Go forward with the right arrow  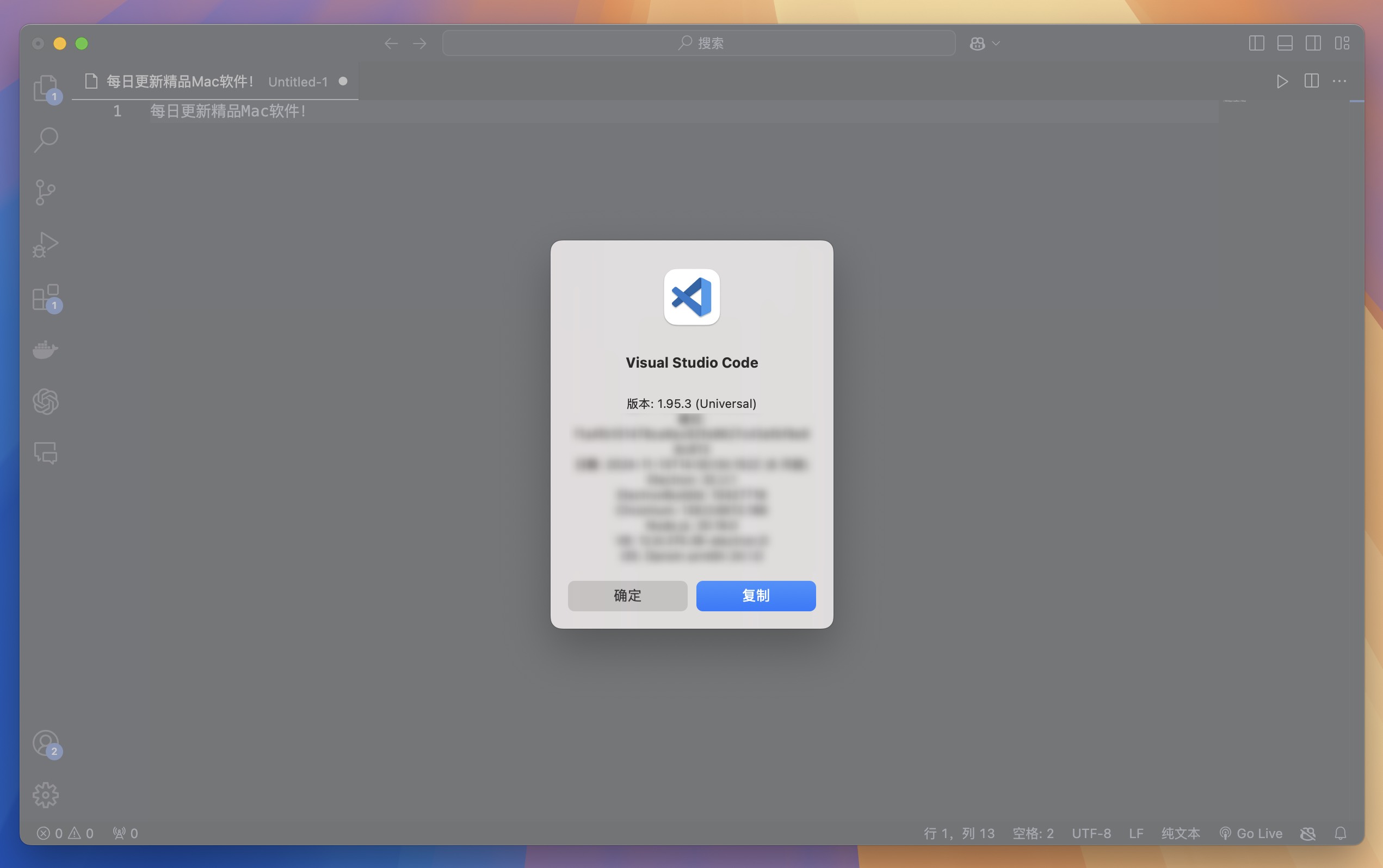(x=419, y=43)
